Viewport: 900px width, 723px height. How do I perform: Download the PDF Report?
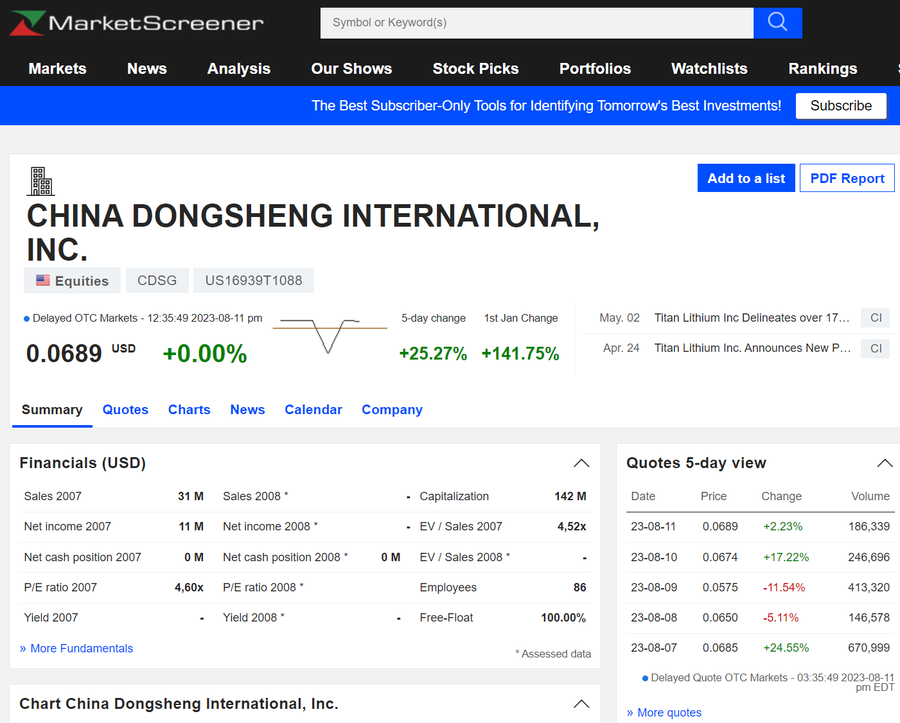pyautogui.click(x=847, y=178)
